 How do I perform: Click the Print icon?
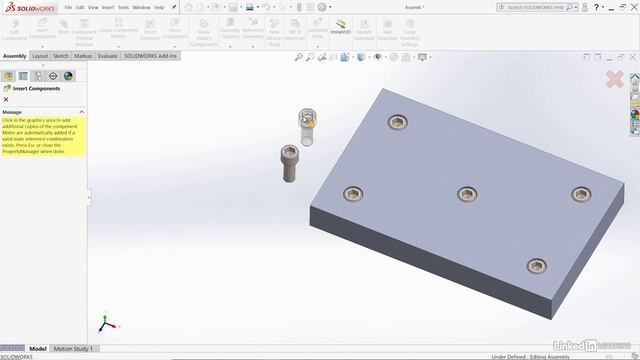tap(250, 7)
